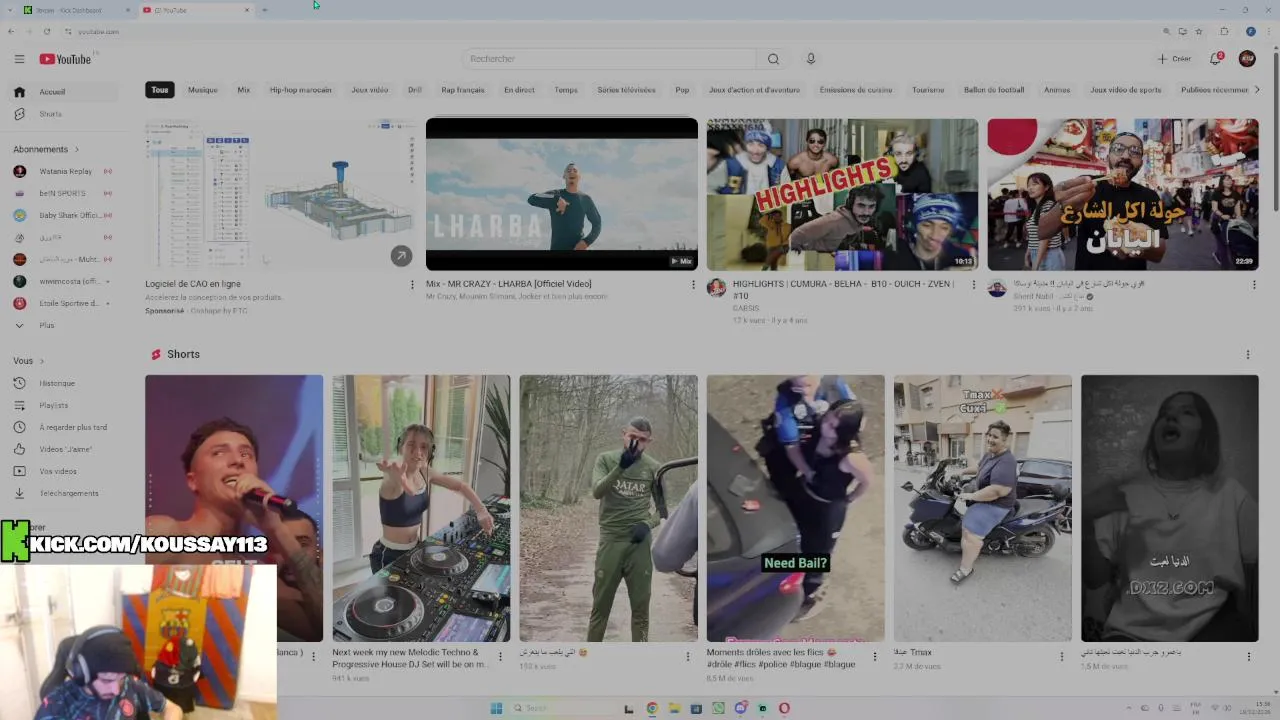The width and height of the screenshot is (1280, 720).
Task: Click the Rechercher search field
Action: (x=609, y=59)
